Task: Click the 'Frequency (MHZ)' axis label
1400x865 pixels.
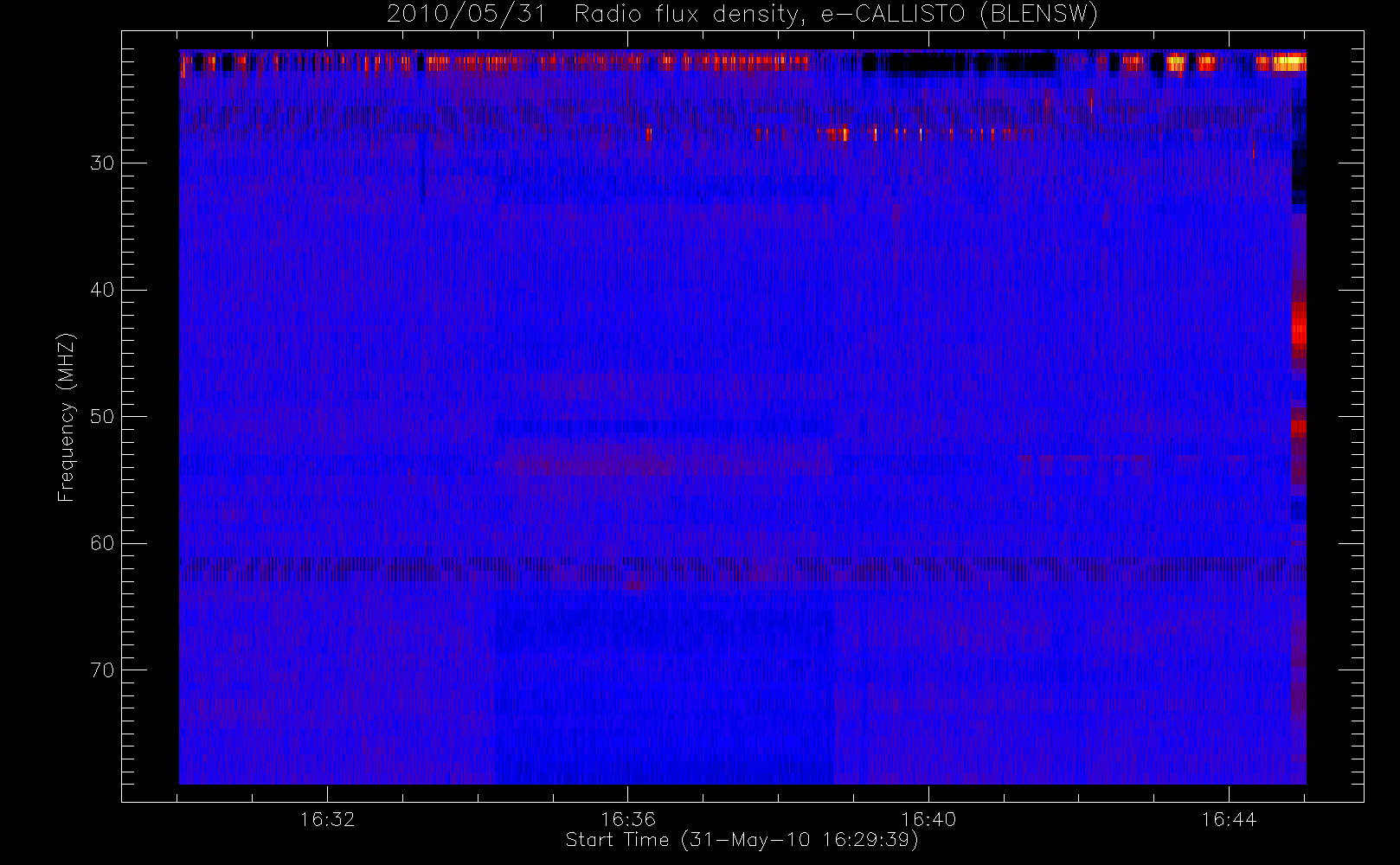Action: coord(67,417)
